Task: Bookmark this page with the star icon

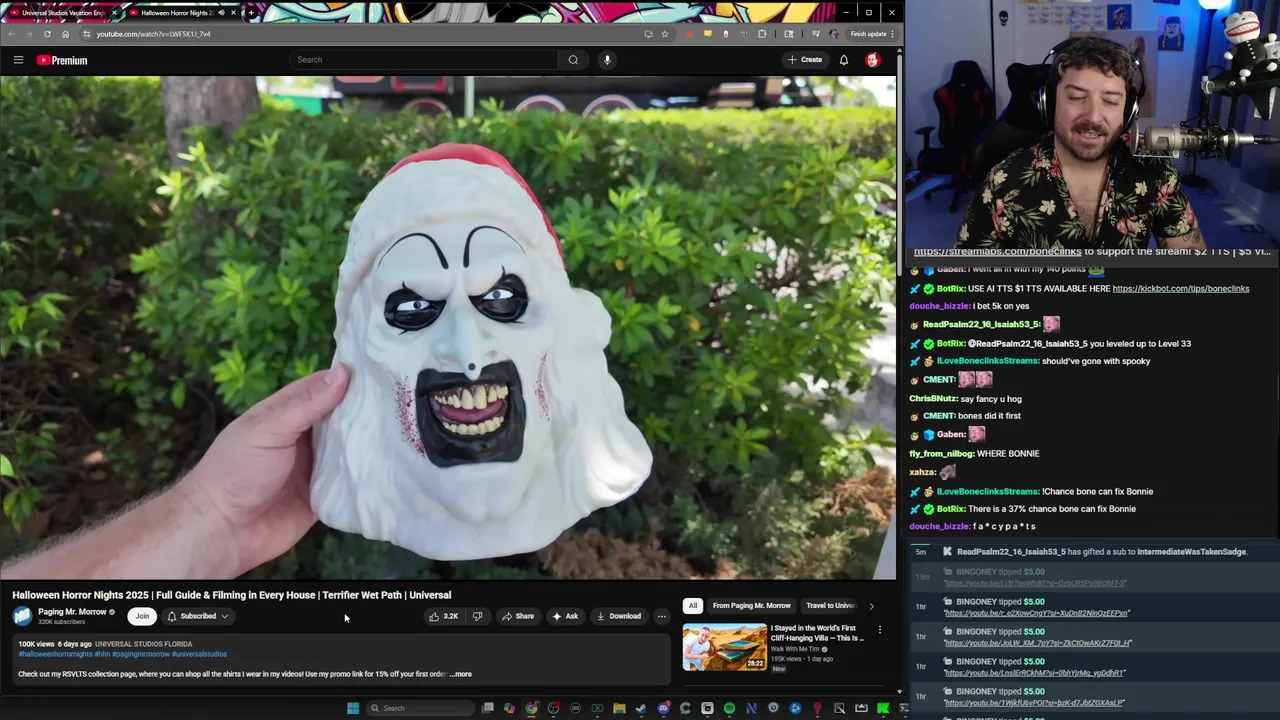Action: tap(664, 34)
